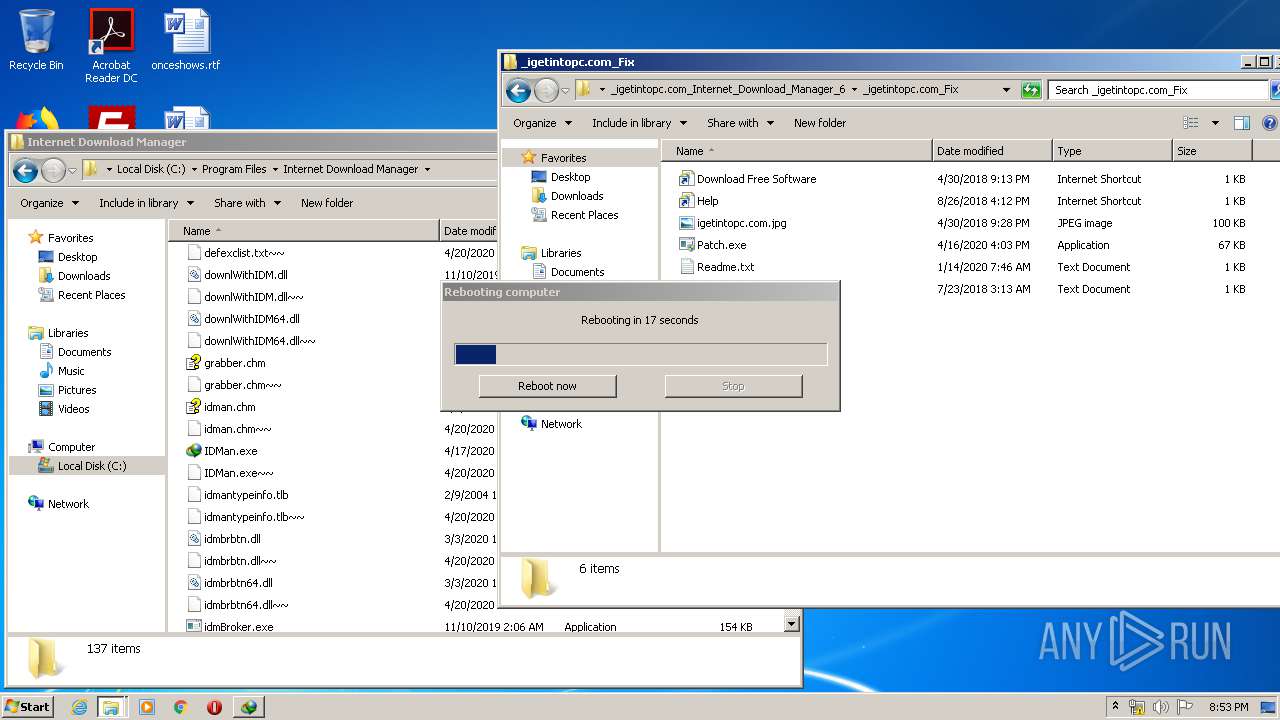
Task: Click search field in _igetintopc.com_Fix window
Action: point(1159,90)
